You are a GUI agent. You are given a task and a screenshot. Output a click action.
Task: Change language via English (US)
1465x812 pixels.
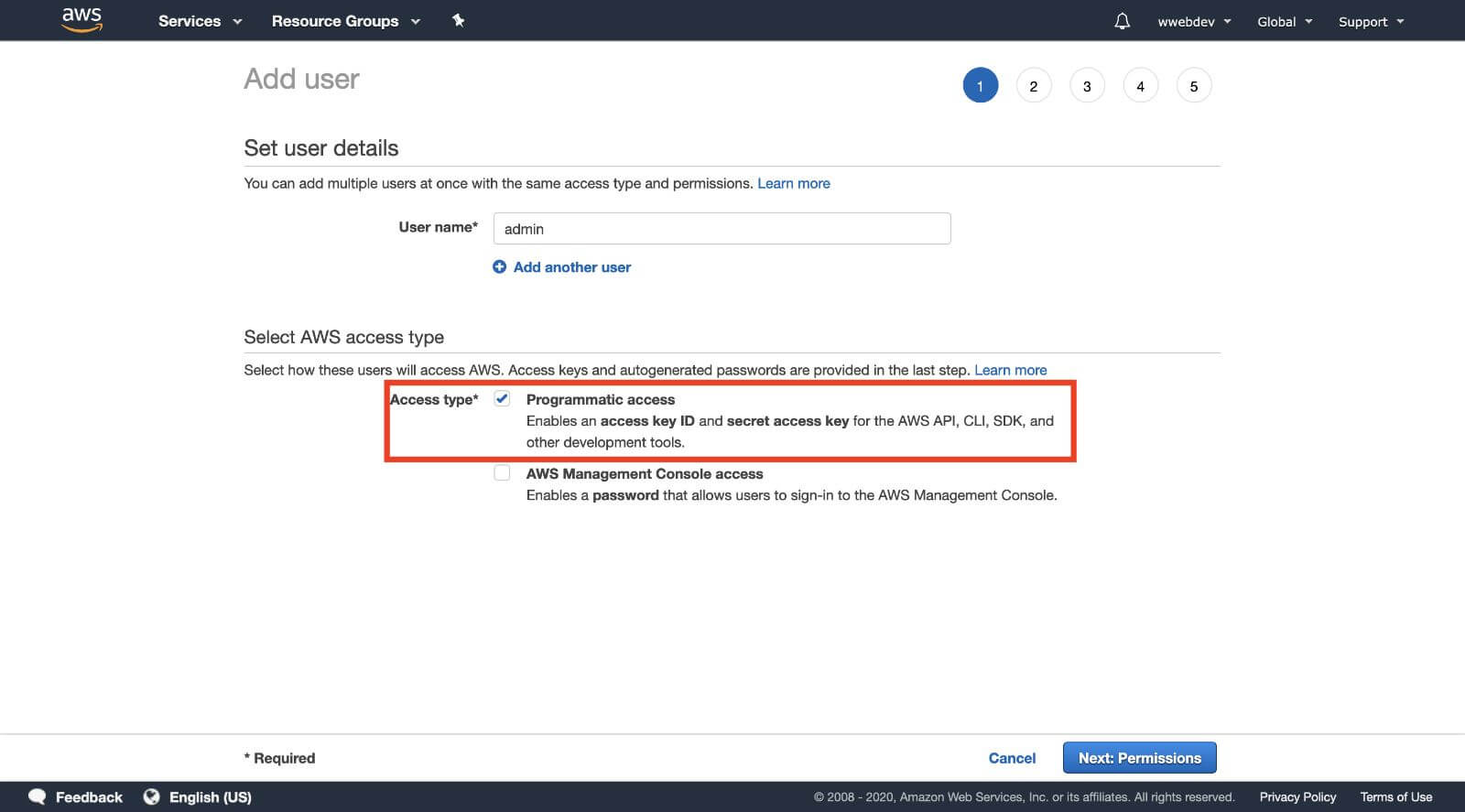210,796
